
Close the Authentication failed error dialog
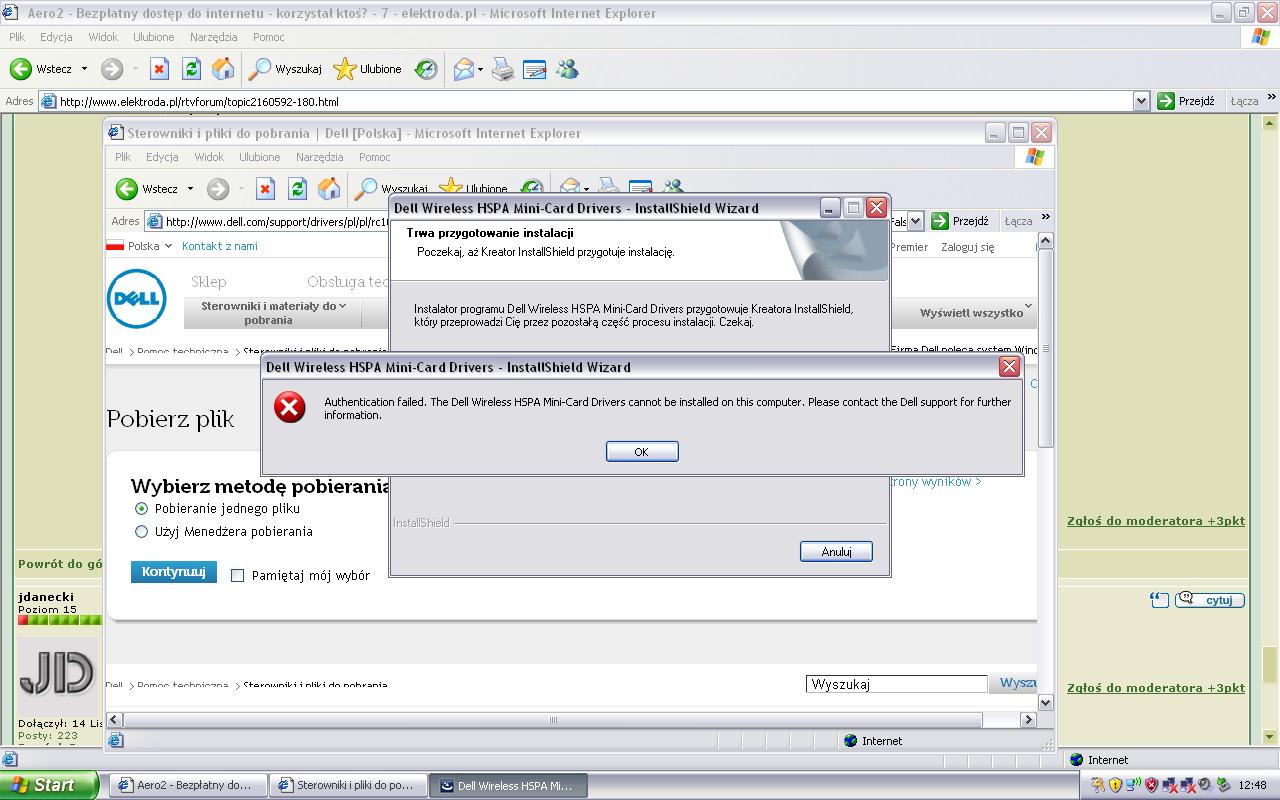1009,367
